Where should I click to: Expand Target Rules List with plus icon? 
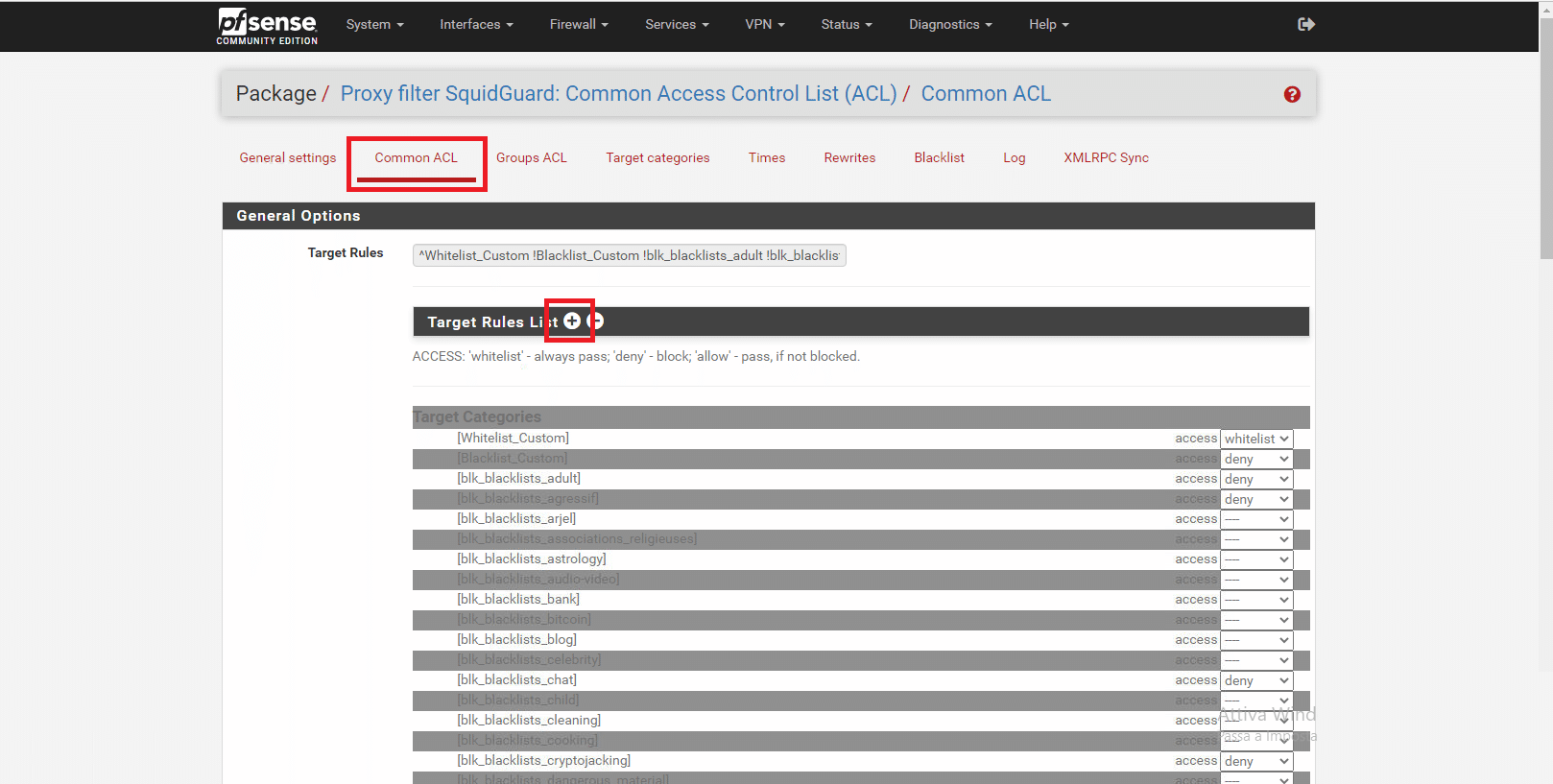click(572, 321)
